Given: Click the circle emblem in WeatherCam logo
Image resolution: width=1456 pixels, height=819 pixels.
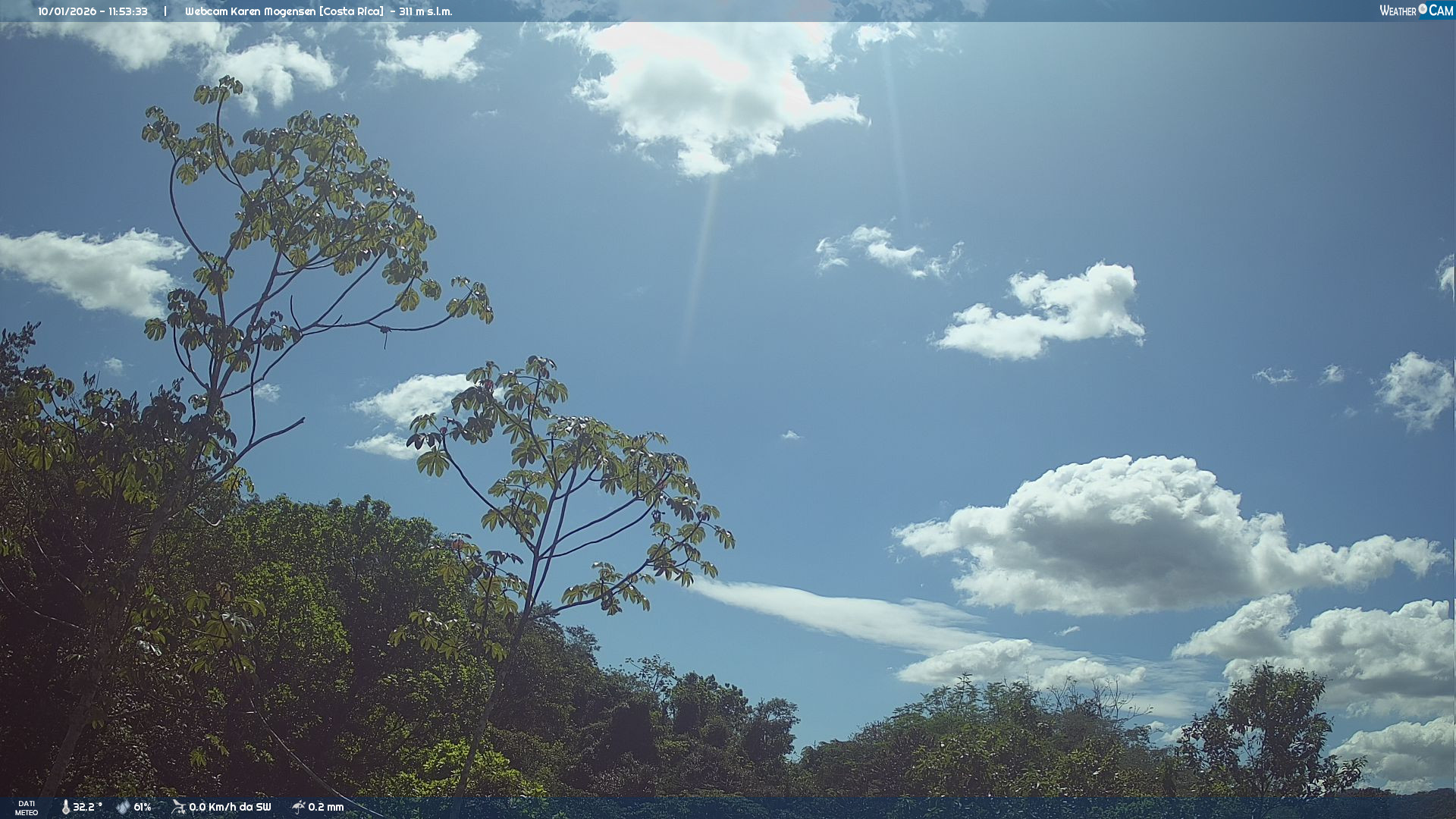Looking at the screenshot, I should tap(1423, 9).
